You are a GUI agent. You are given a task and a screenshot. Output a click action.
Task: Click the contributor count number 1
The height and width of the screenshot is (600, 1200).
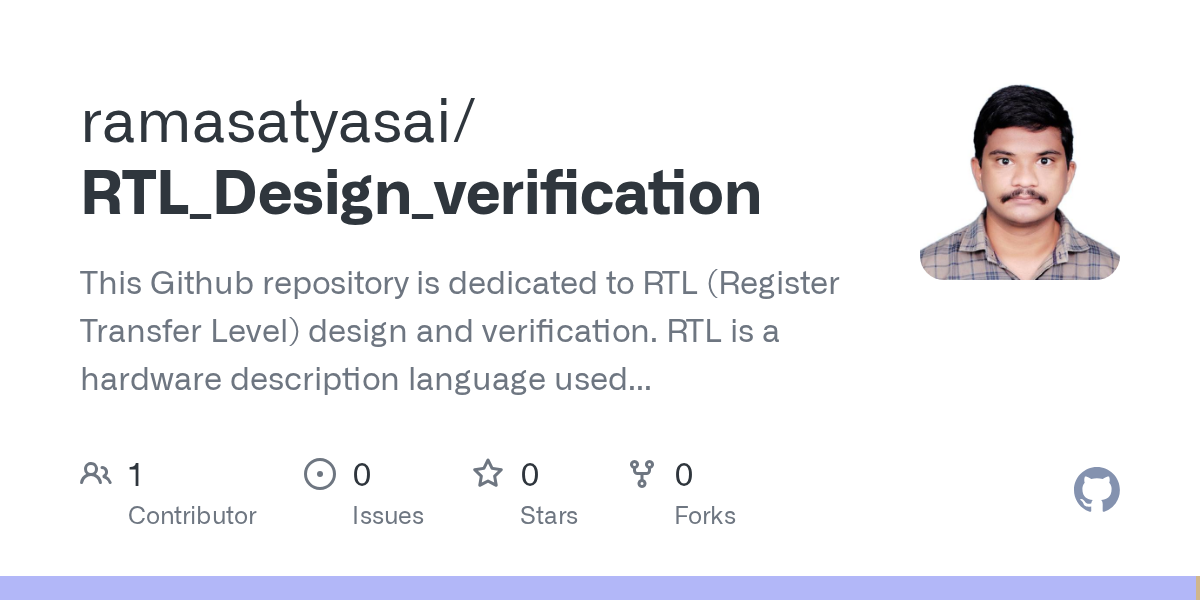tap(135, 474)
